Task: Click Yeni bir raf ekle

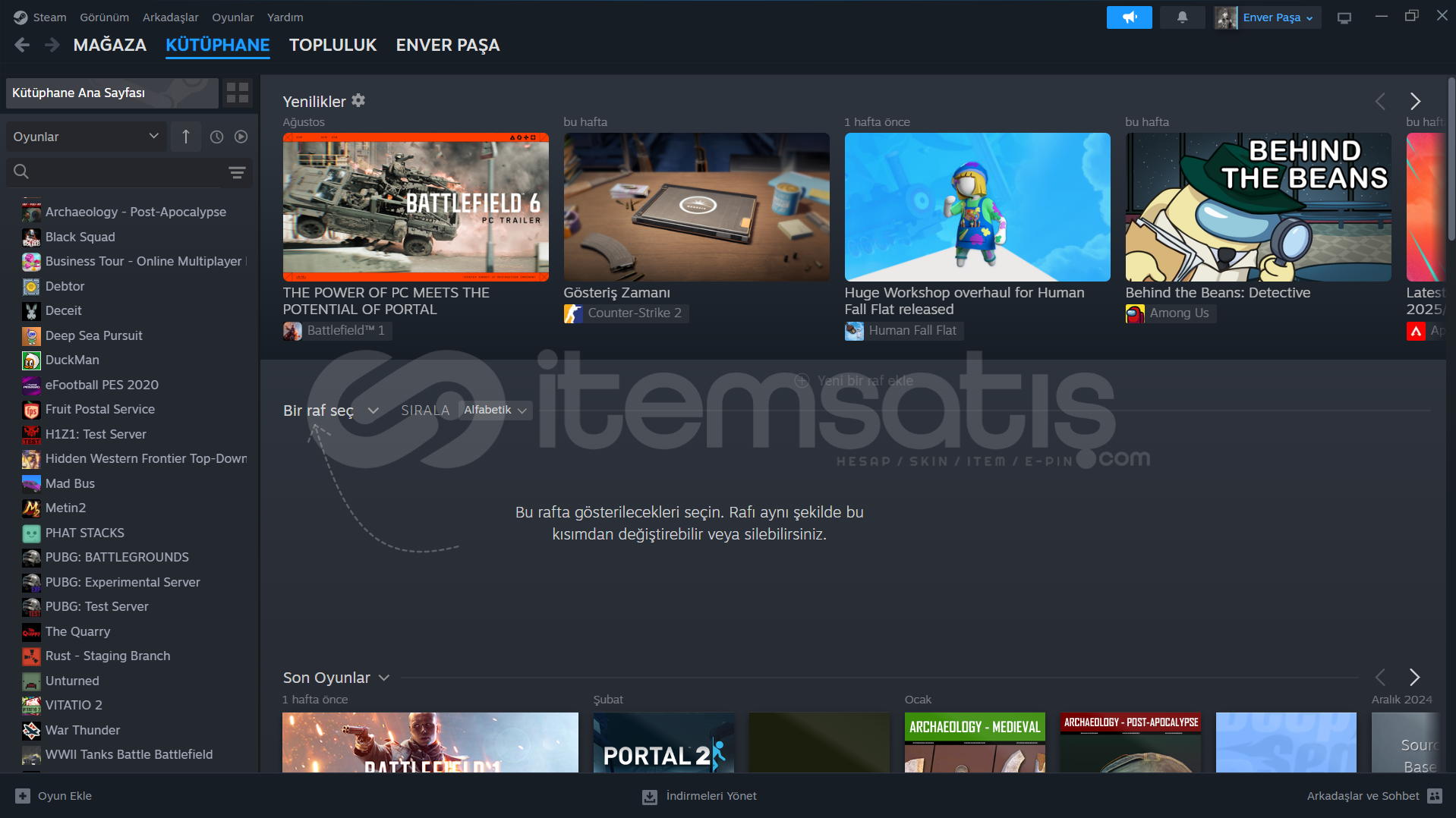Action: (x=854, y=381)
